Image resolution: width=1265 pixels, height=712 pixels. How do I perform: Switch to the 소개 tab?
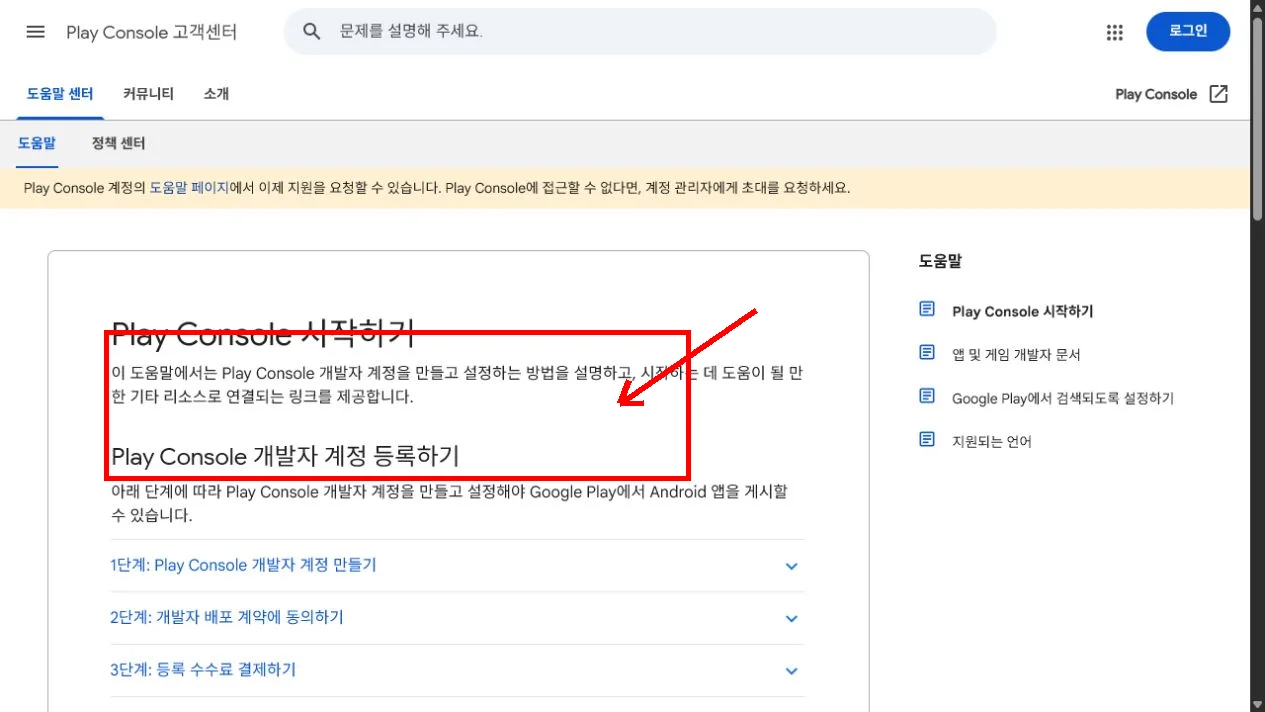(x=216, y=93)
